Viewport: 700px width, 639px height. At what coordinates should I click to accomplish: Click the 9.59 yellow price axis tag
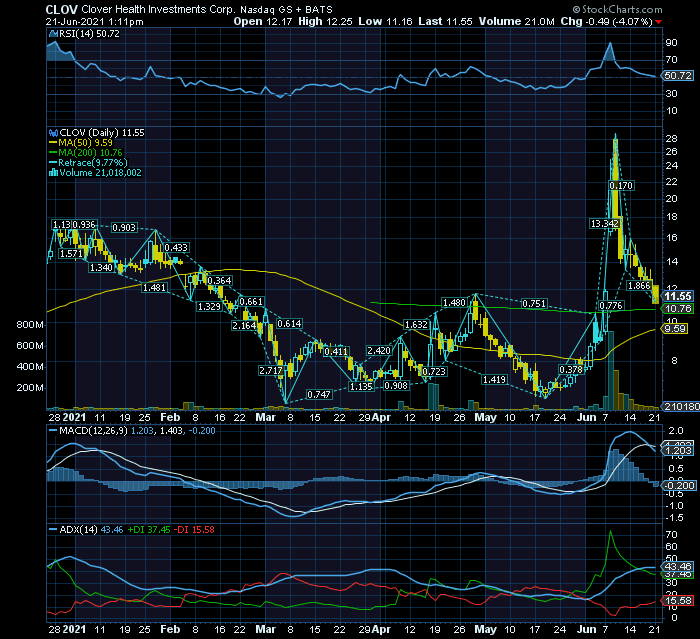point(675,329)
